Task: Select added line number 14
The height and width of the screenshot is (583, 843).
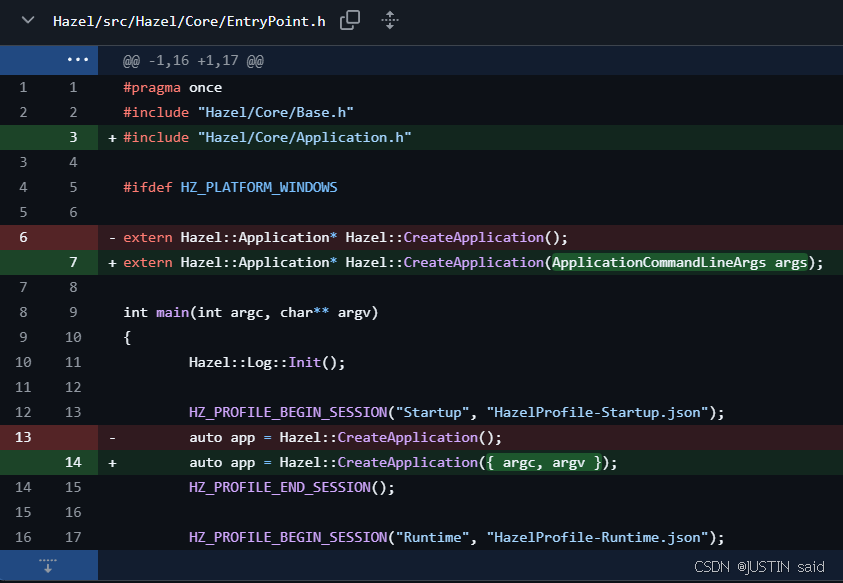Action: tap(73, 462)
